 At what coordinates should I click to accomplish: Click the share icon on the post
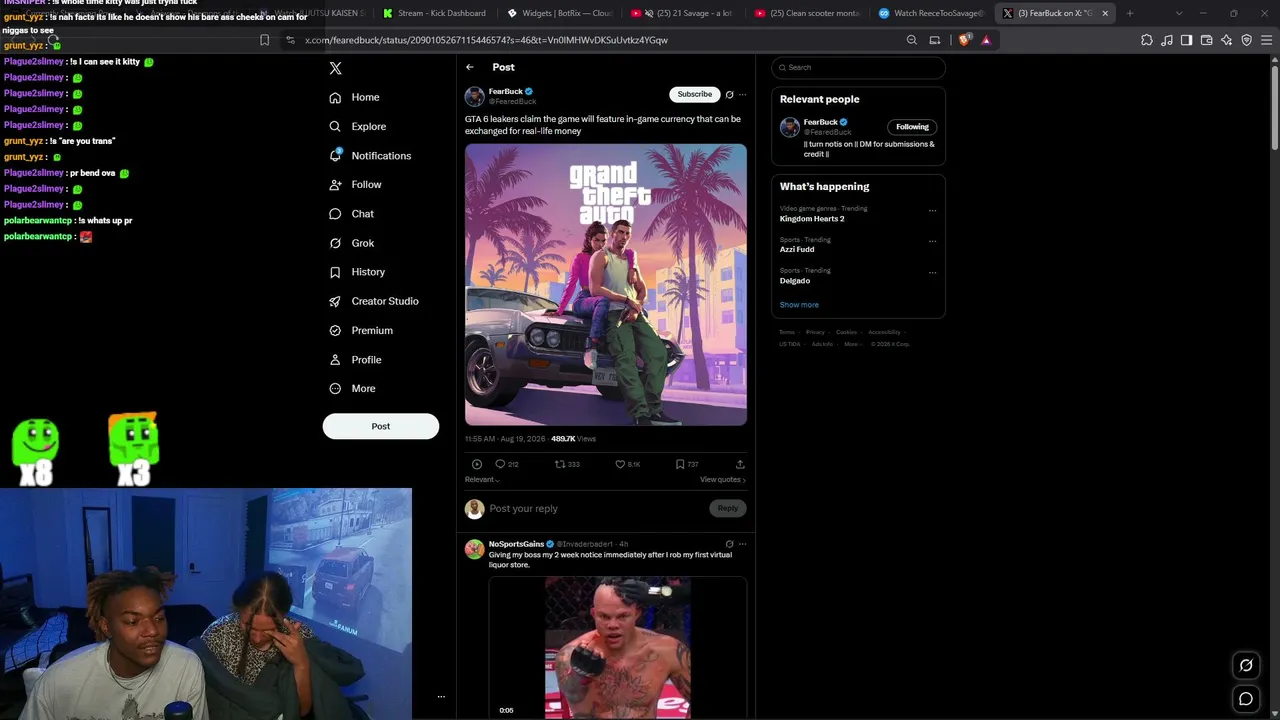tap(740, 464)
